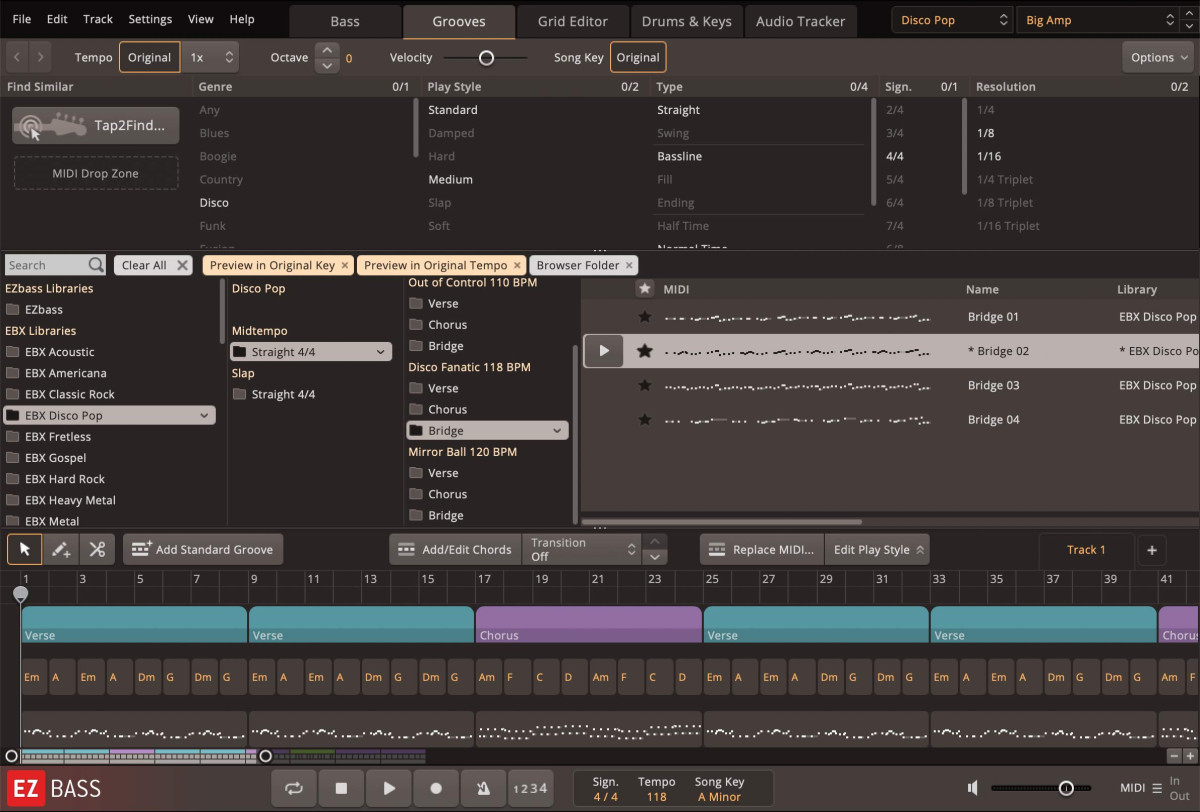
Task: Favorite the Bridge 01 groove star
Action: 645,317
